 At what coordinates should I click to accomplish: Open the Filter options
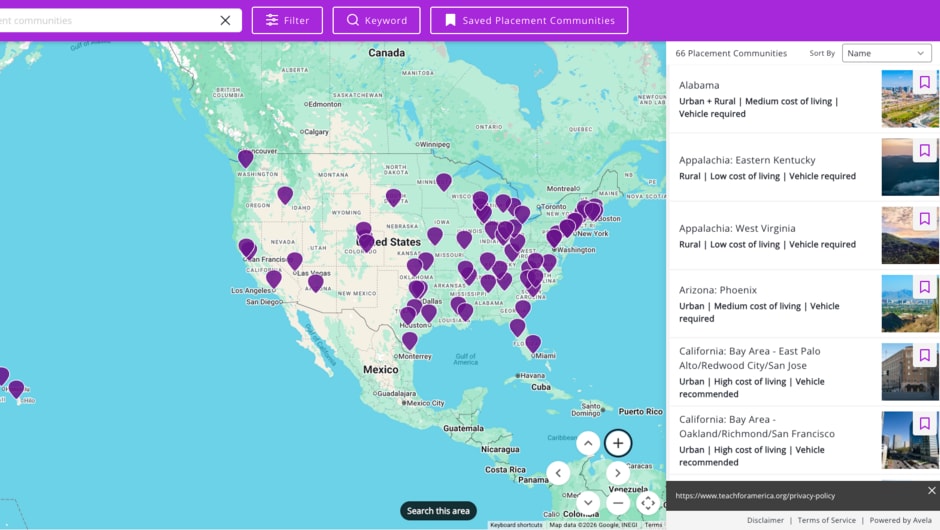pyautogui.click(x=287, y=20)
